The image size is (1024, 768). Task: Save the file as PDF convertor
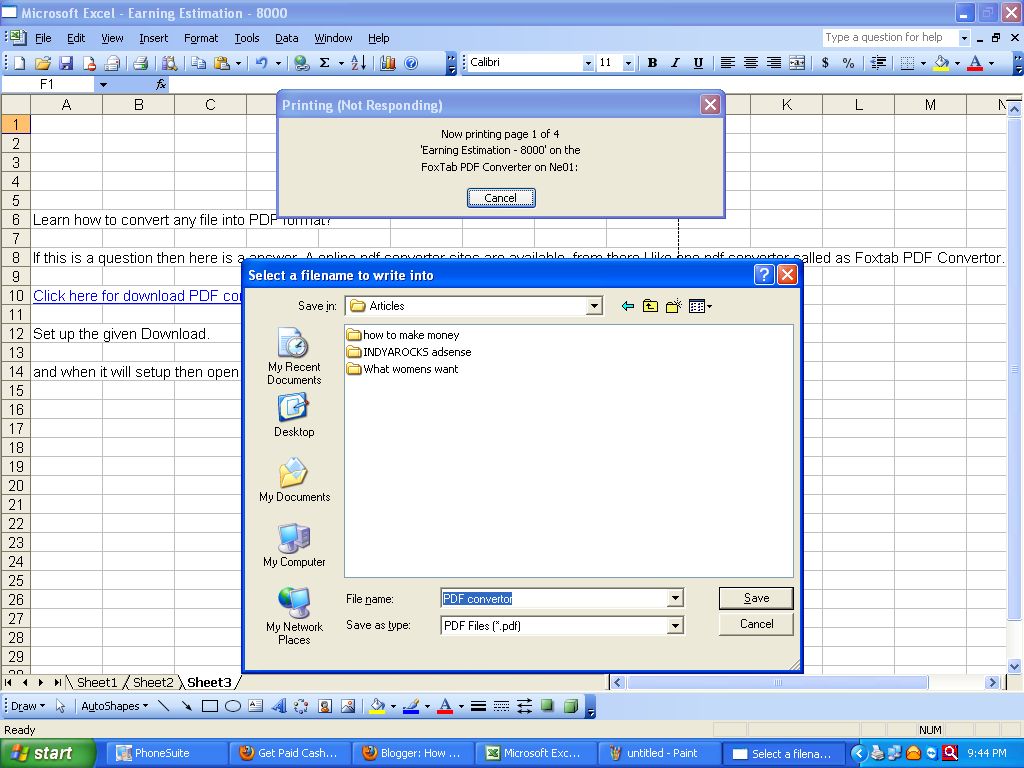point(755,598)
